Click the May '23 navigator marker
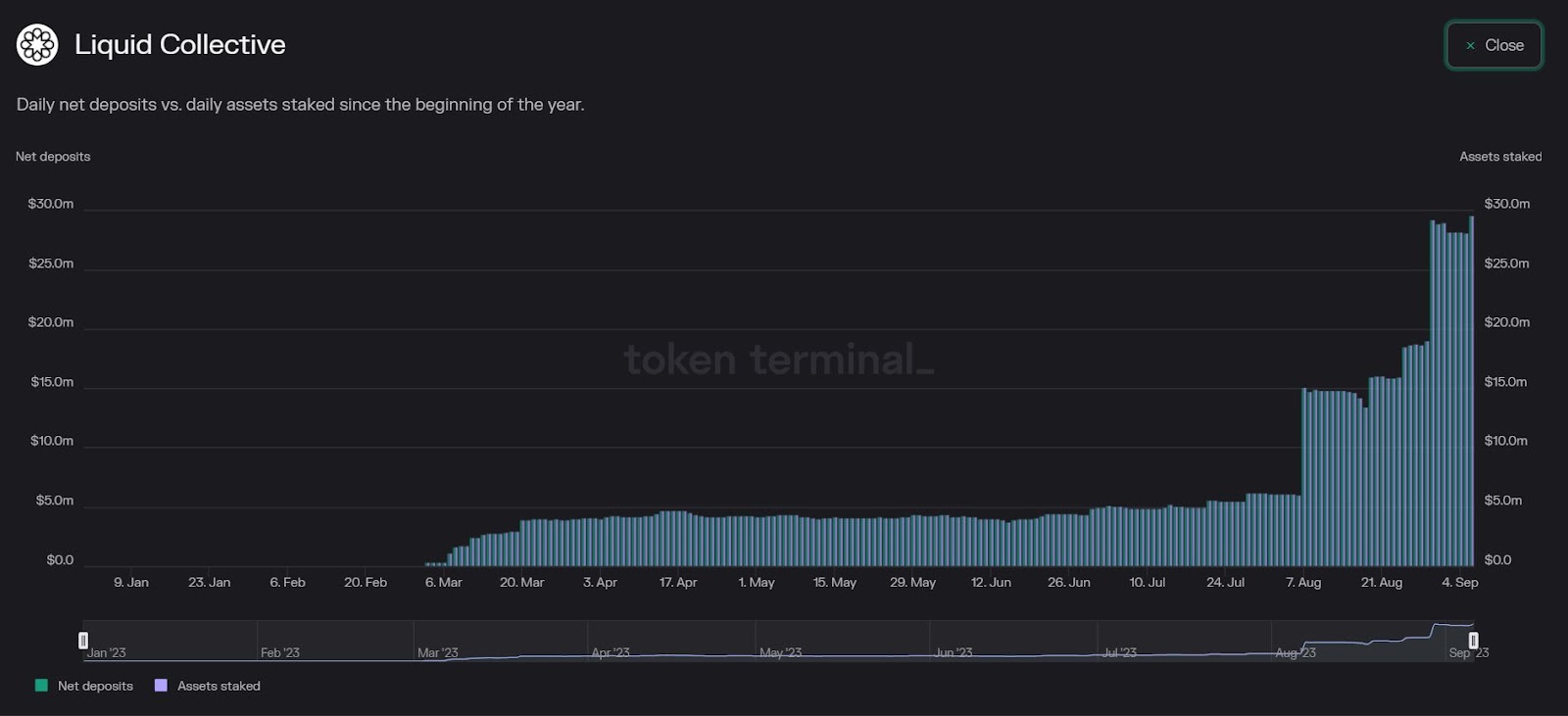Image resolution: width=1568 pixels, height=716 pixels. click(780, 652)
